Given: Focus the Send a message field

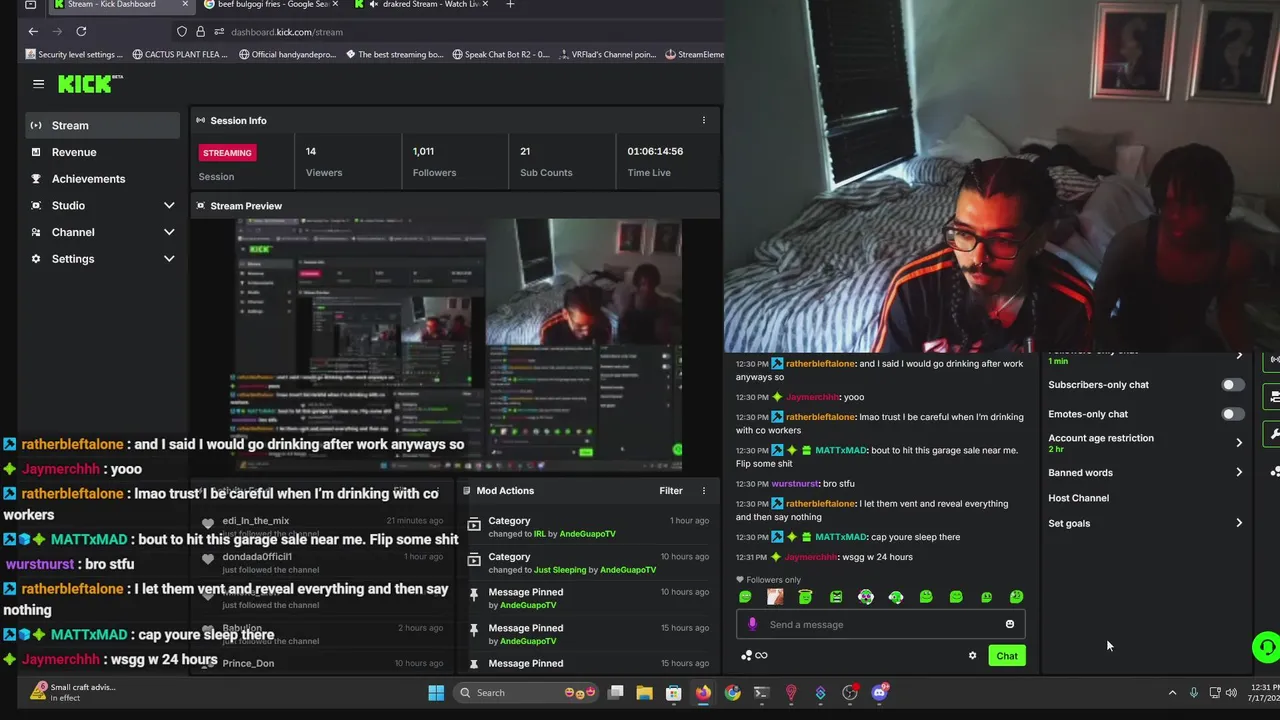Looking at the screenshot, I should click(880, 625).
